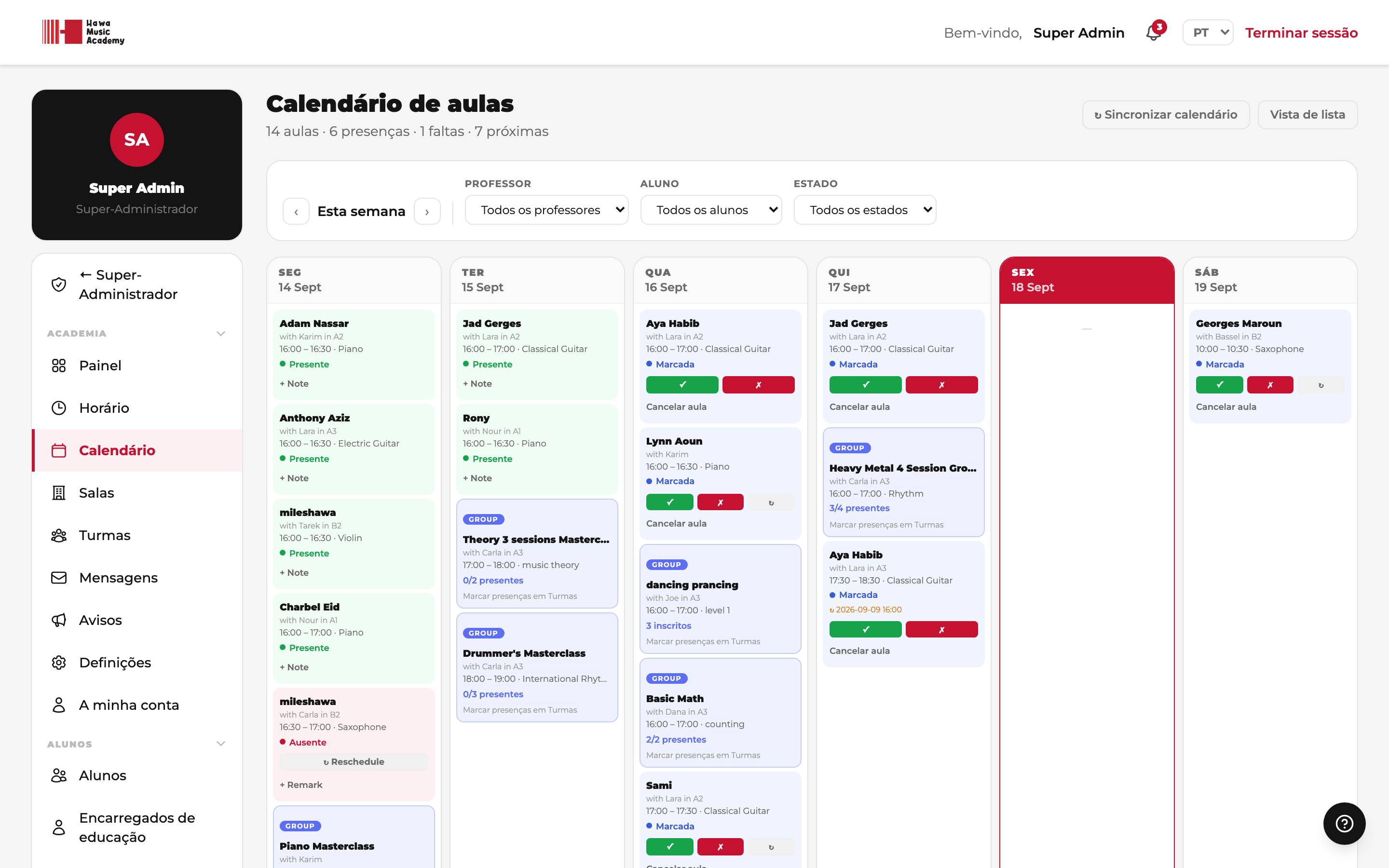Viewport: 1389px width, 868px height.
Task: Mark Georges Maroun lesson present
Action: tap(1219, 385)
